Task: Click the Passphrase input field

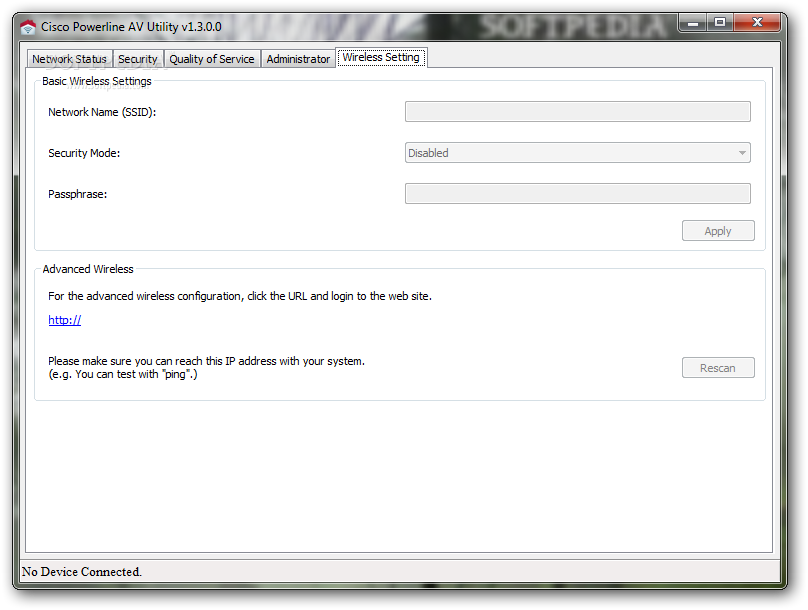Action: click(x=578, y=194)
